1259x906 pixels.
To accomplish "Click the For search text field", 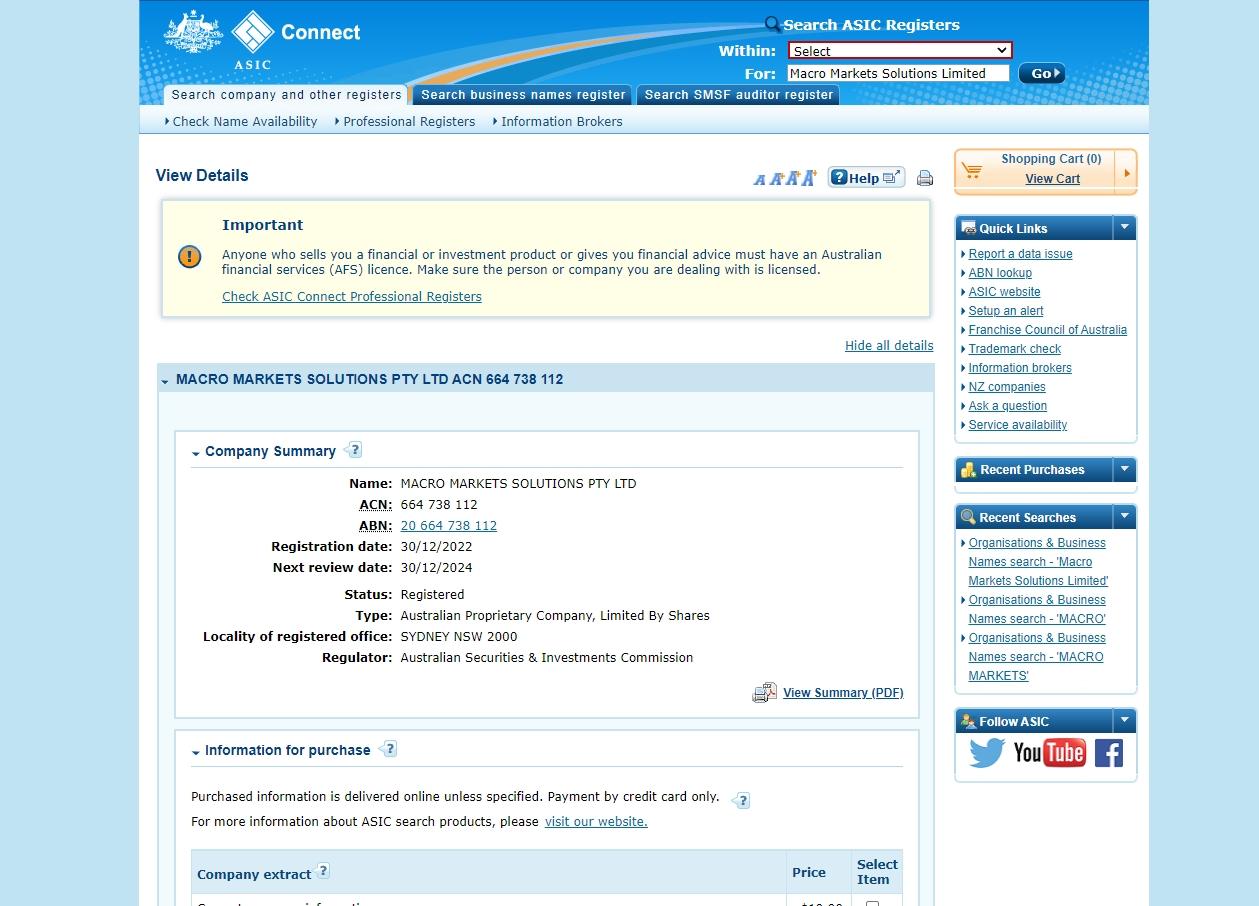I will (900, 73).
